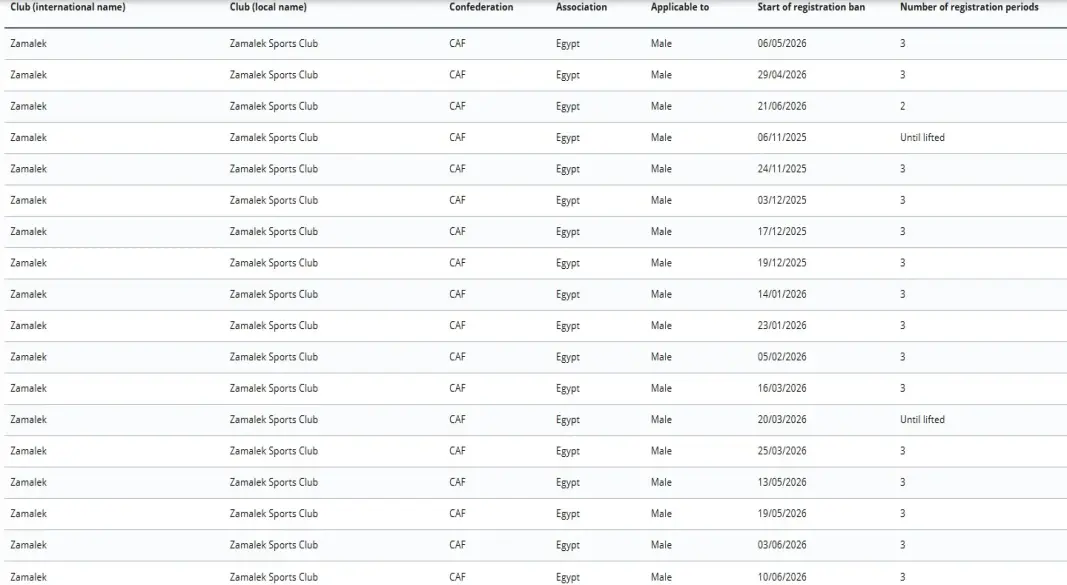Select the ban date 21/06/2026
The width and height of the screenshot is (1067, 585).
tap(782, 106)
